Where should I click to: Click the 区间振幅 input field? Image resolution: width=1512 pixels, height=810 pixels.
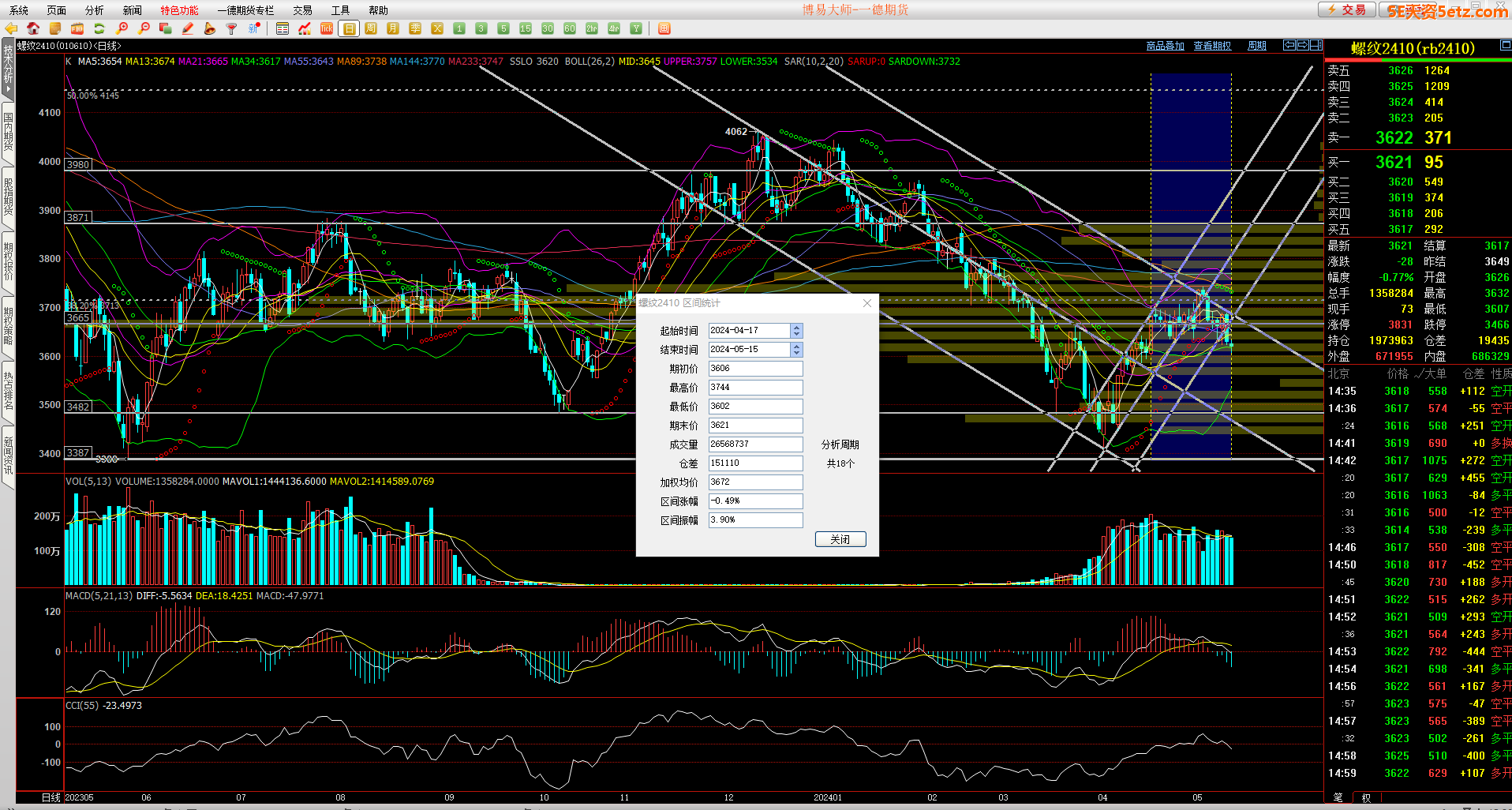point(755,520)
